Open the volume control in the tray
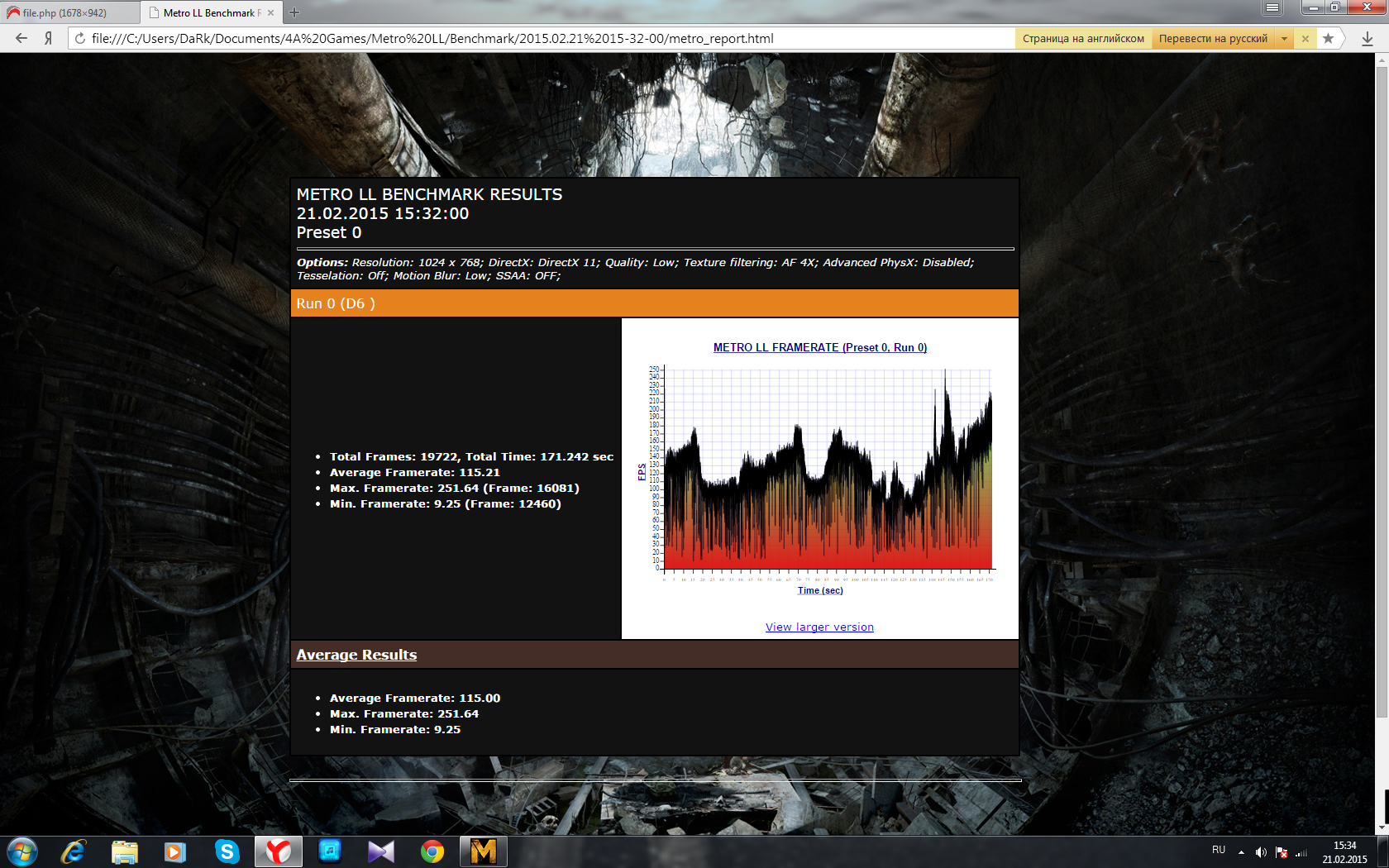1389x868 pixels. (x=1261, y=852)
